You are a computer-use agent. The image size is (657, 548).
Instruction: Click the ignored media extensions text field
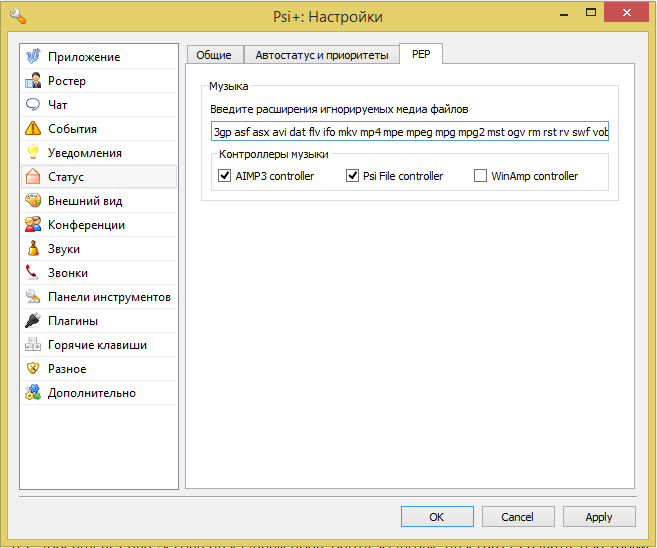pos(408,132)
